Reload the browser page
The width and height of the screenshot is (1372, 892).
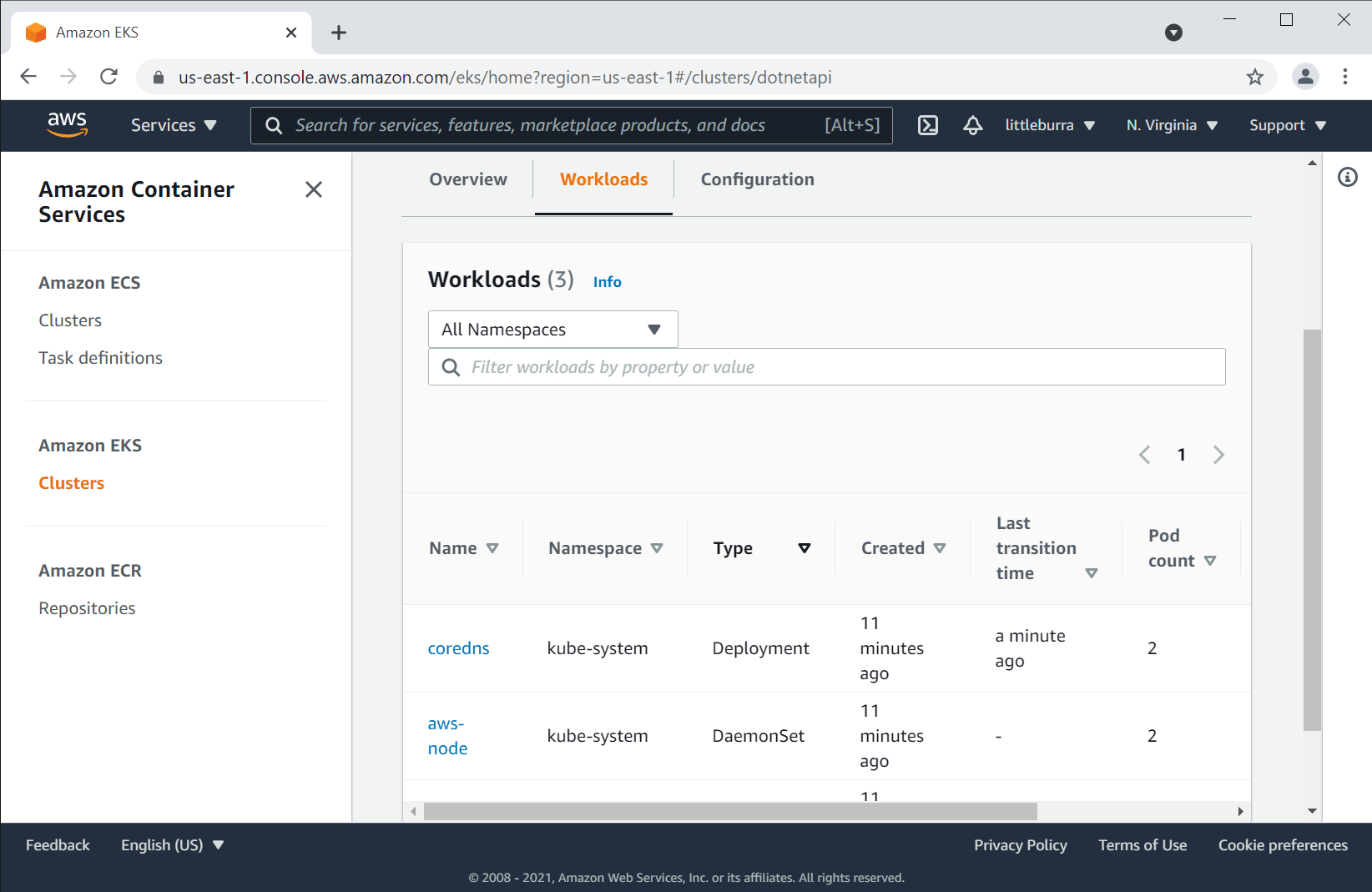coord(108,77)
